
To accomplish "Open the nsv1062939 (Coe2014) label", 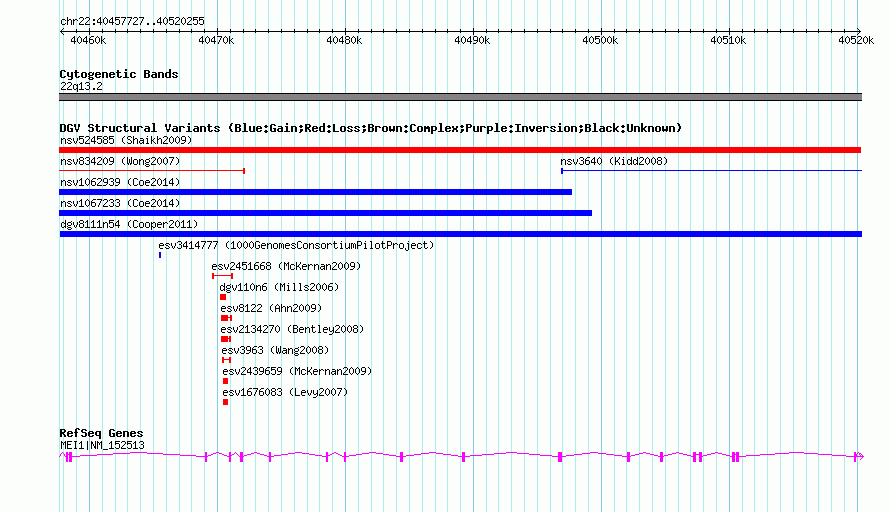I will pos(120,182).
